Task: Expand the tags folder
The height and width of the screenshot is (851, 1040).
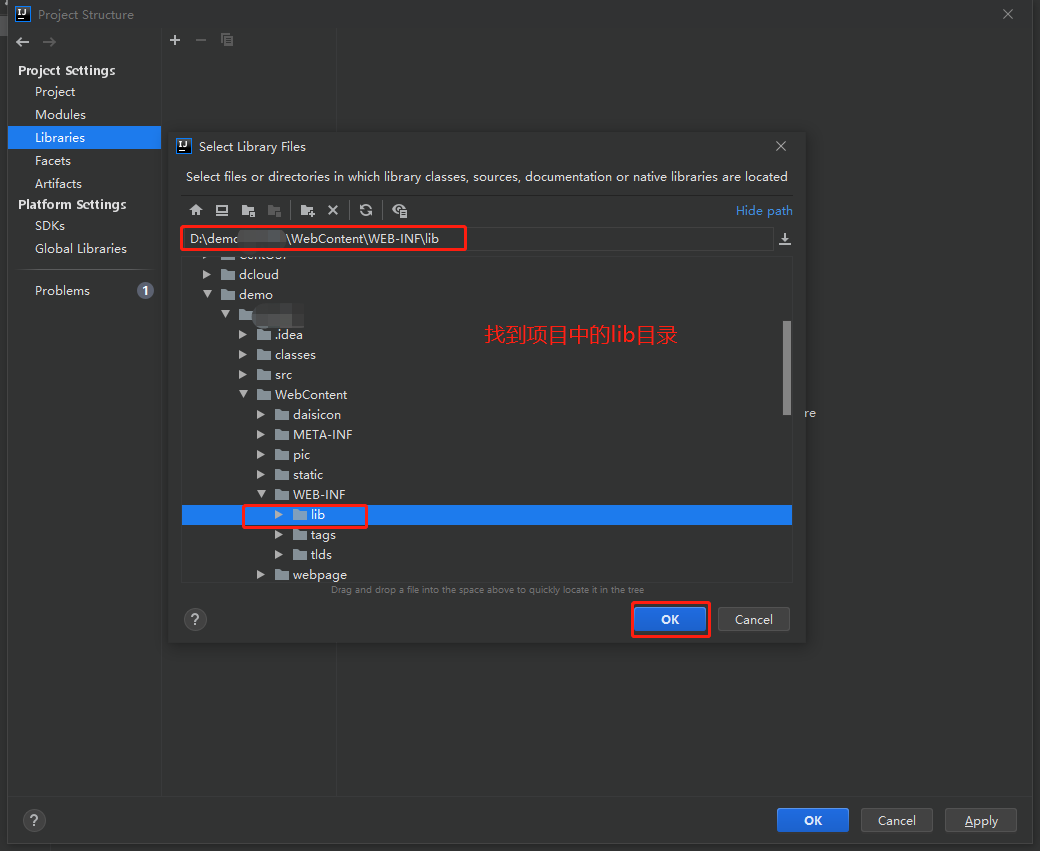Action: tap(279, 535)
